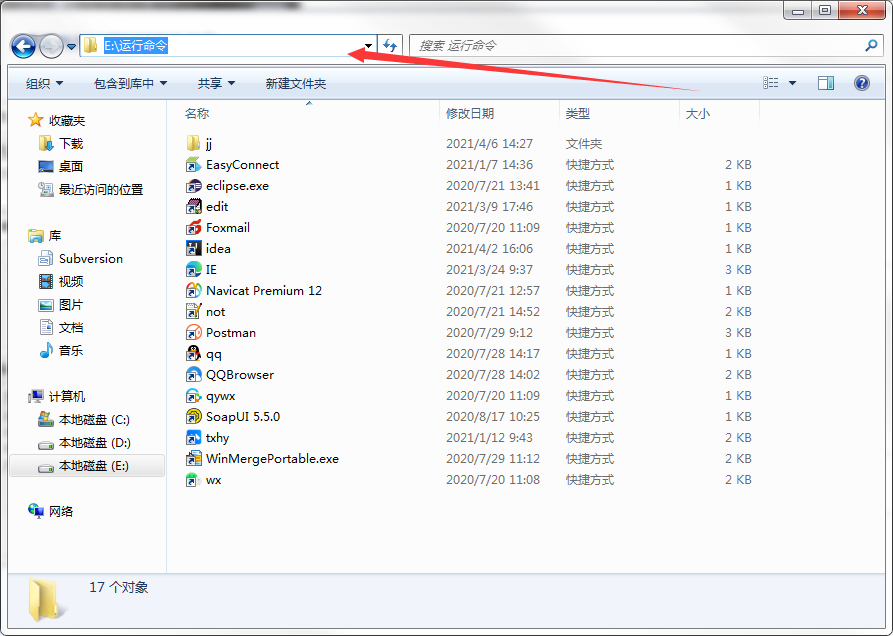Viewport: 893px width, 636px height.
Task: Select the qywx shortcut icon
Action: [194, 396]
